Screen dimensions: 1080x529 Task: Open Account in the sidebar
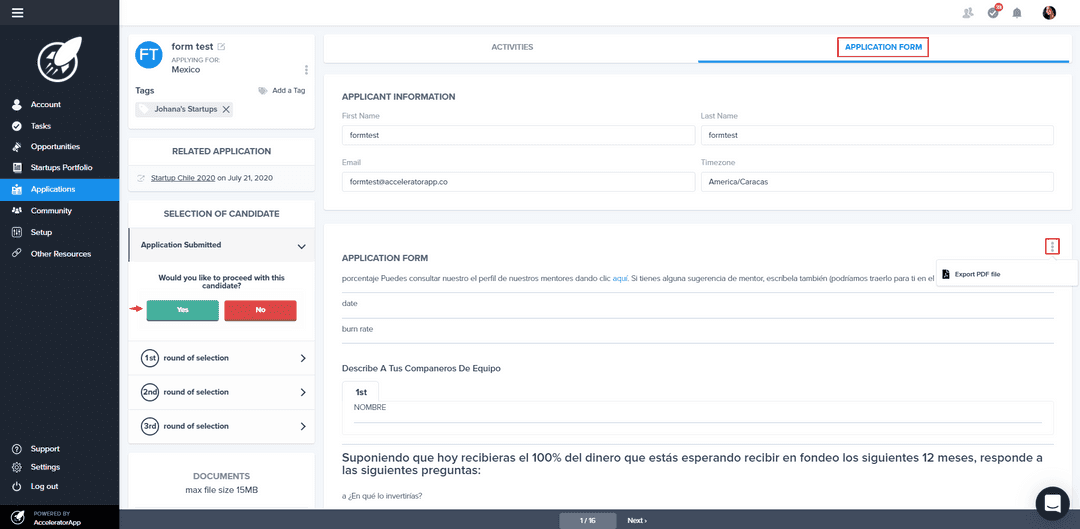[45, 105]
